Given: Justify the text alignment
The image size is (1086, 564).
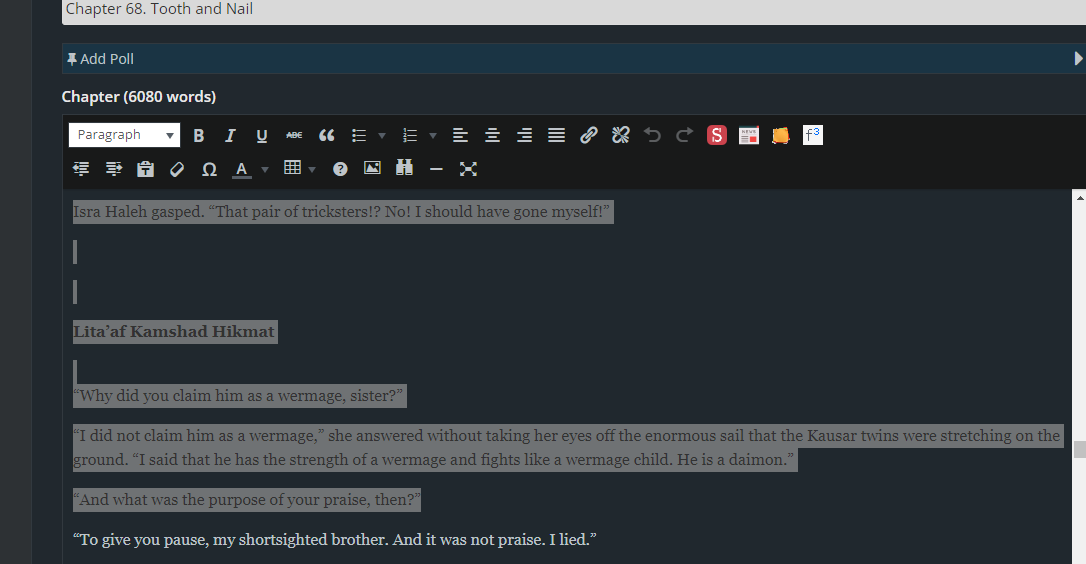Looking at the screenshot, I should (x=557, y=136).
